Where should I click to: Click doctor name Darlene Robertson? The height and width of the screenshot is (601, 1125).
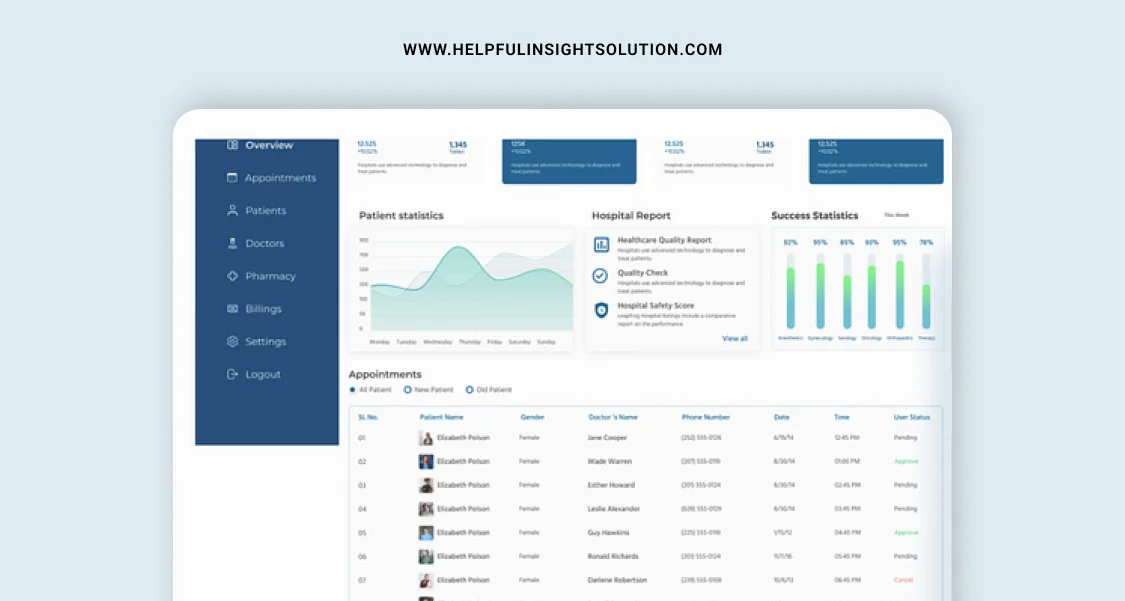(x=617, y=579)
